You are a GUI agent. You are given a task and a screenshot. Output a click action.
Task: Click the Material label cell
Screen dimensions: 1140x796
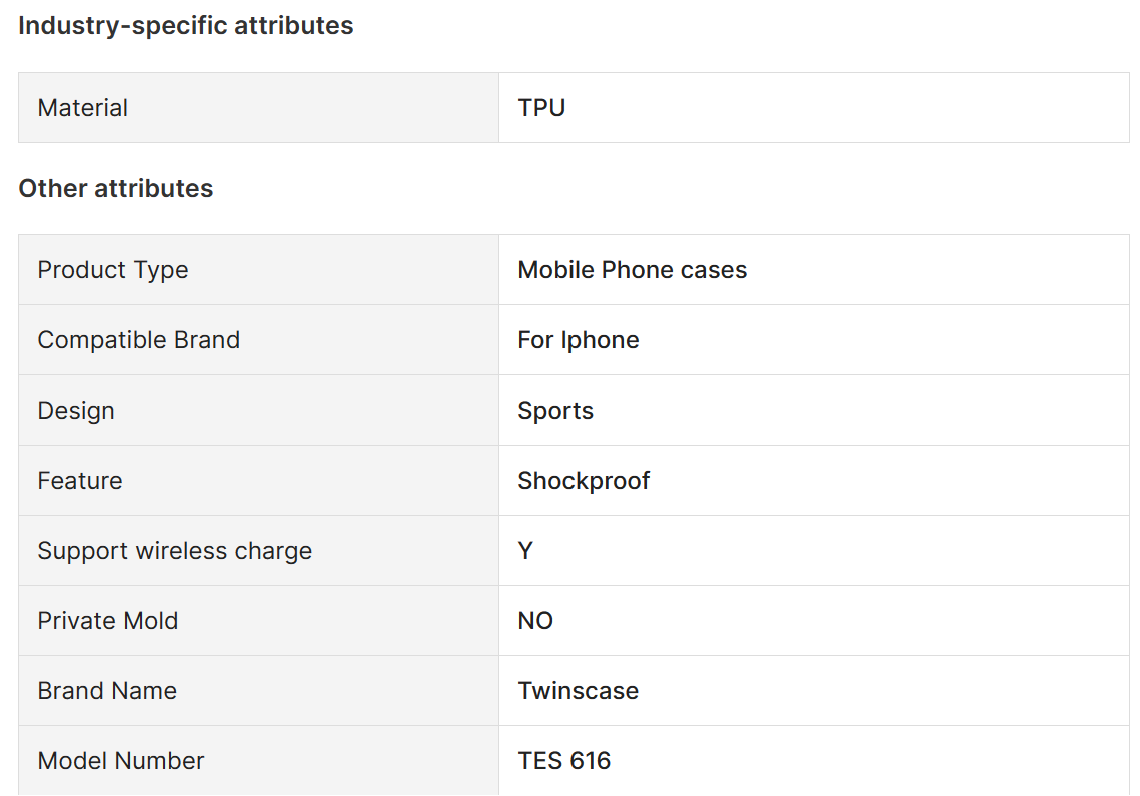click(83, 108)
